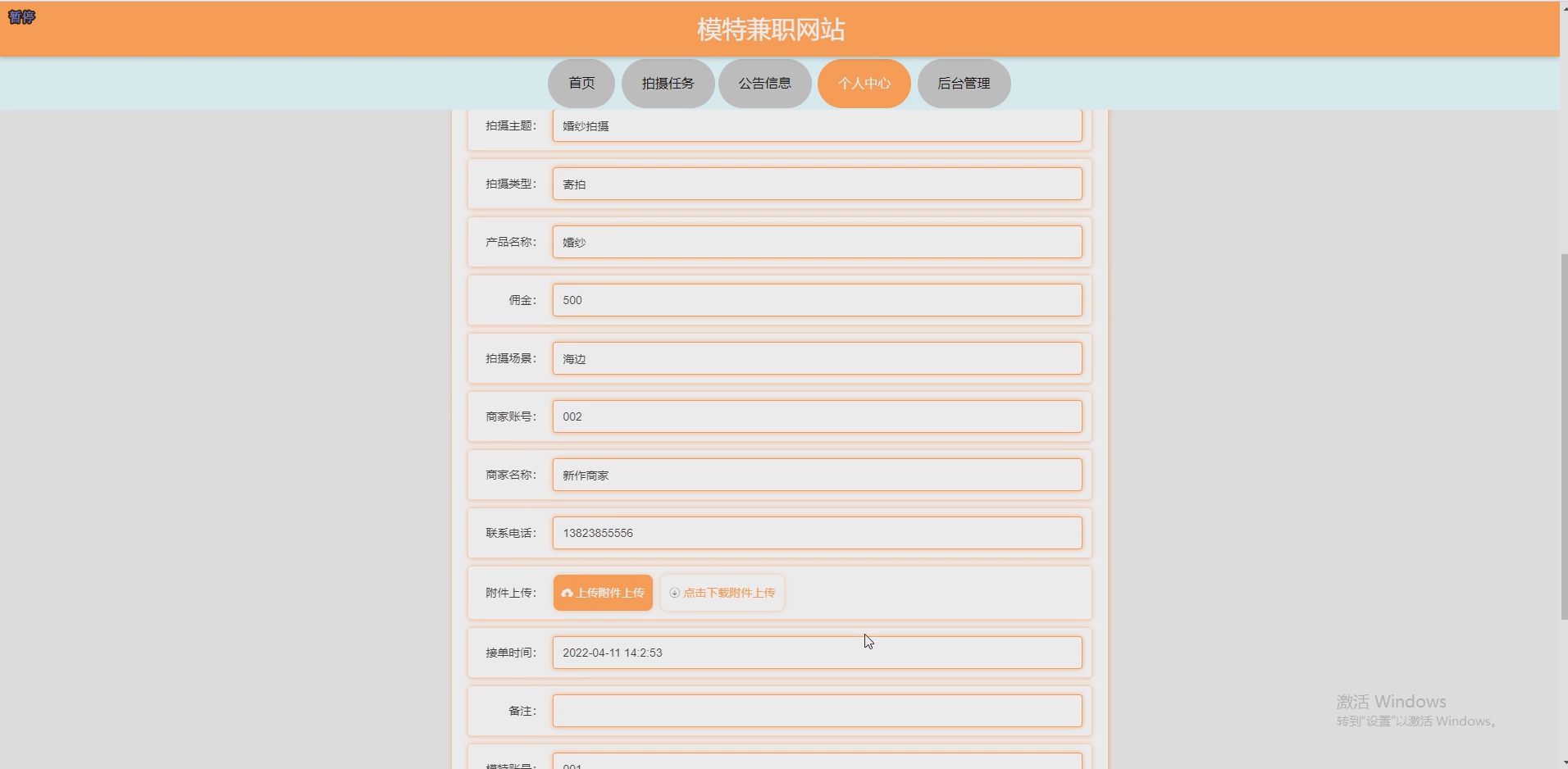
Task: Click the 上传附件上传 upload button
Action: click(603, 593)
